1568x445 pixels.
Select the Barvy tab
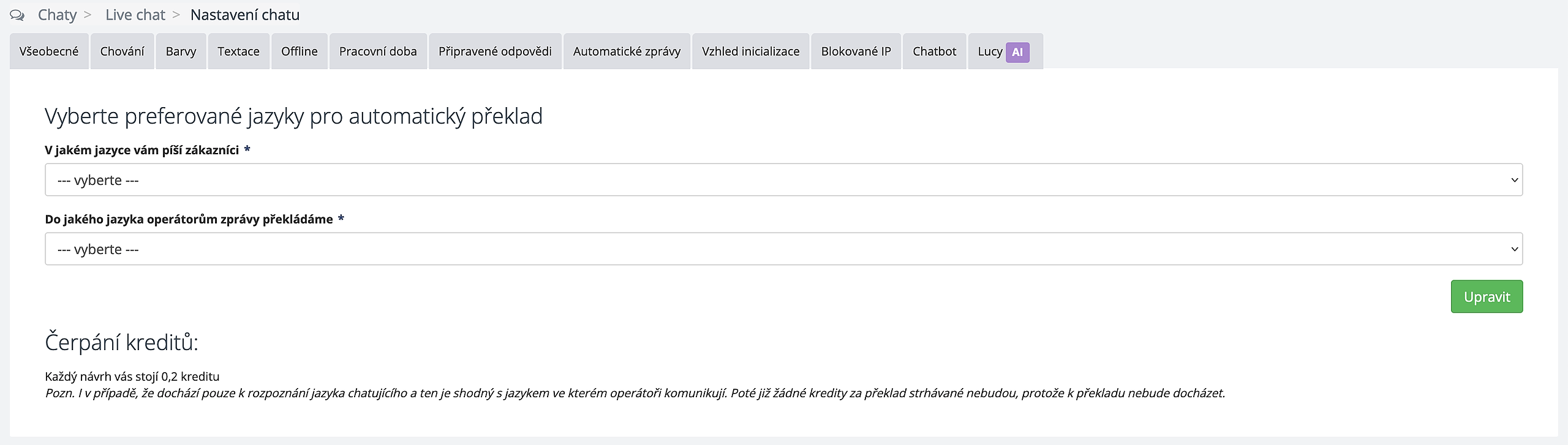coord(181,51)
